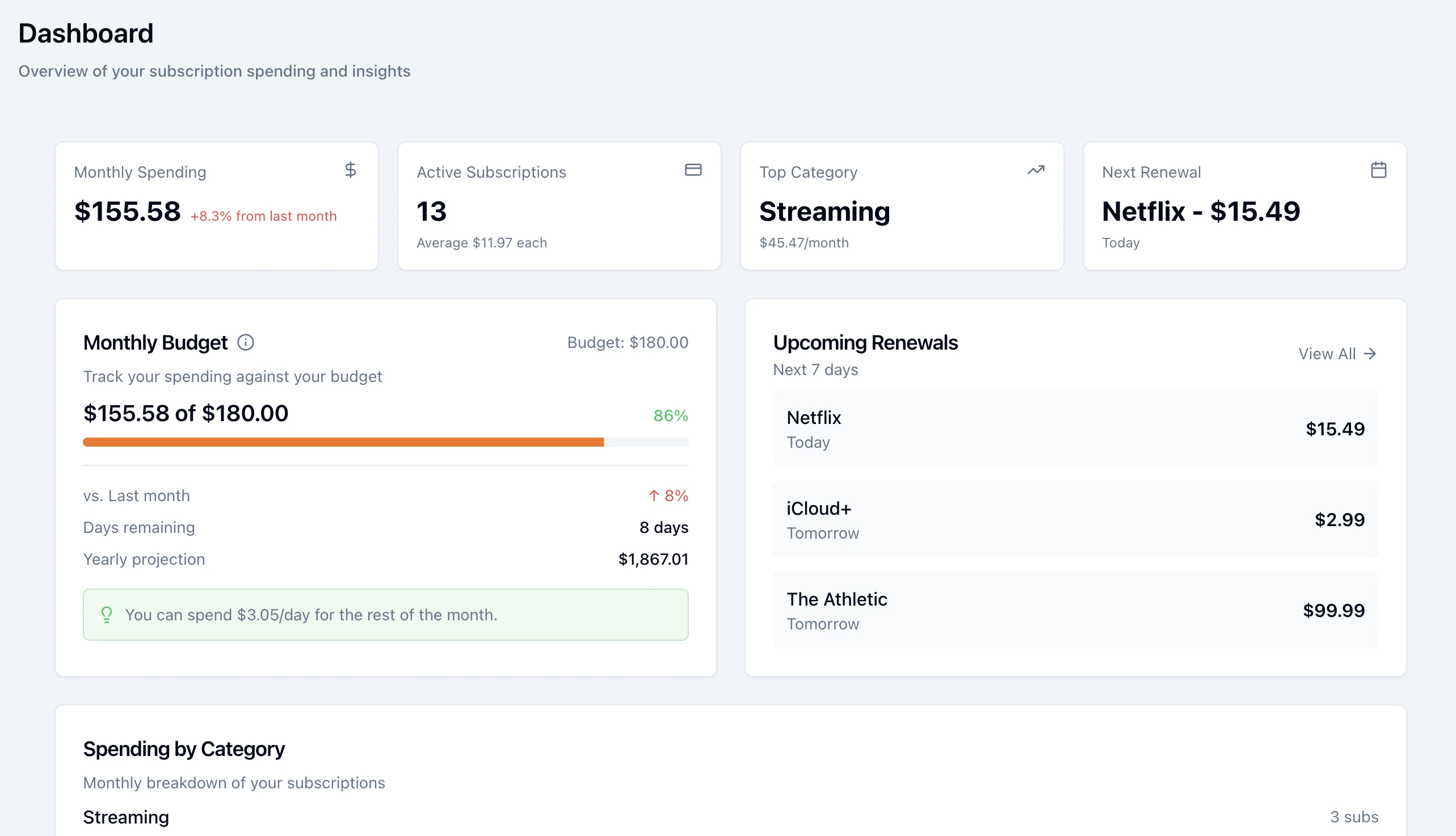
Task: Click the calendar icon on Next Renewal card
Action: pos(1379,169)
